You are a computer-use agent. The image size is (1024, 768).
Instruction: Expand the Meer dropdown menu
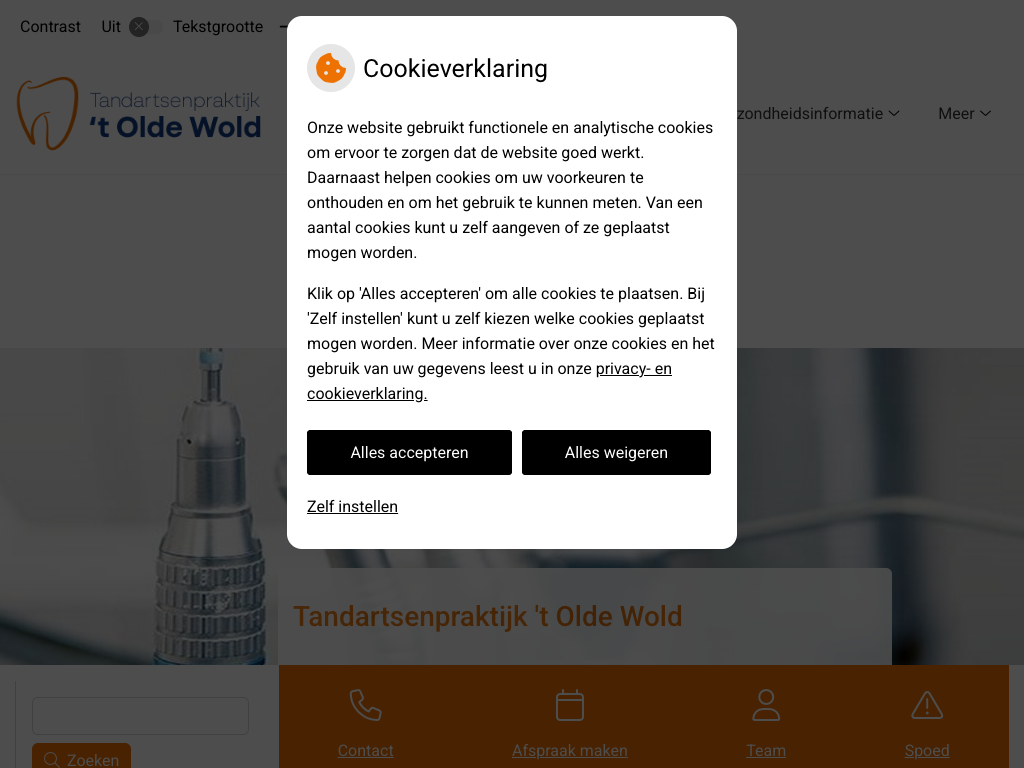[x=965, y=114]
